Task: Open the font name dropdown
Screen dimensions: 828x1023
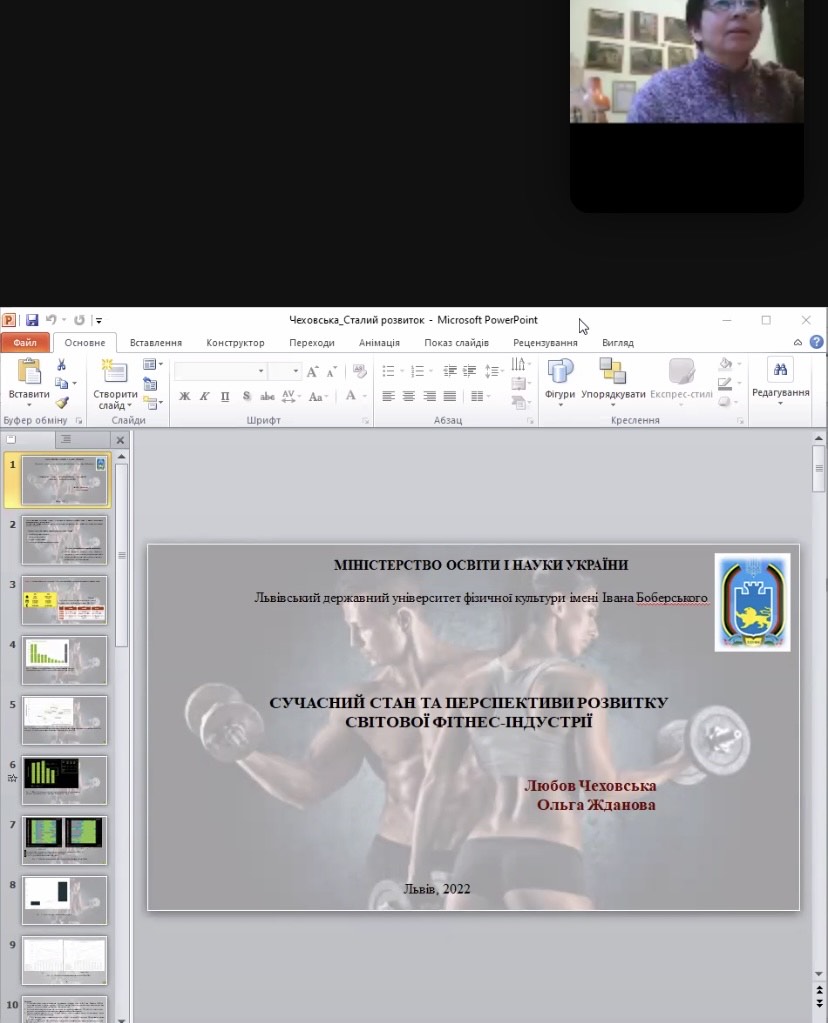Action: pos(261,371)
